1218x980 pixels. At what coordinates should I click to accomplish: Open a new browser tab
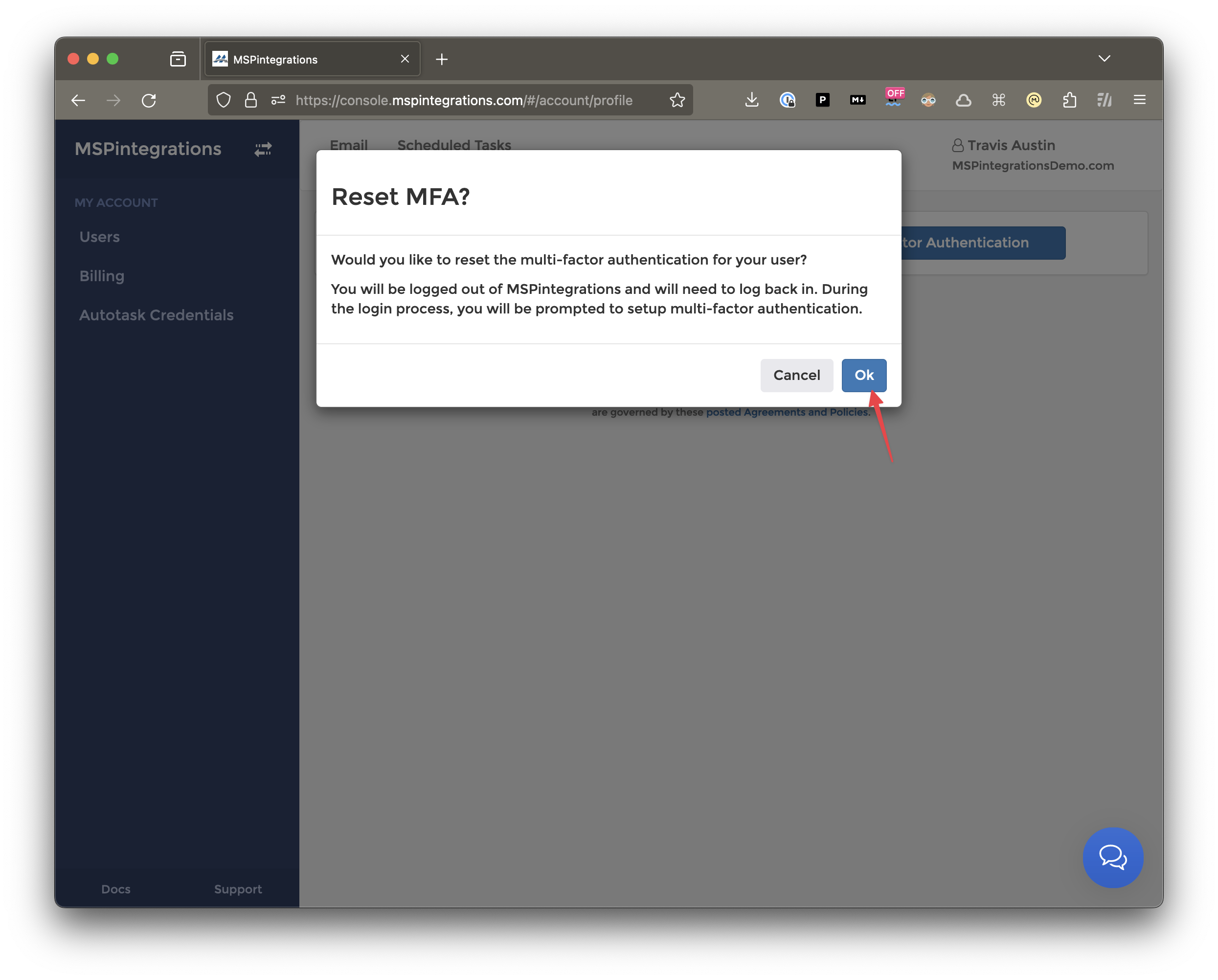pos(442,59)
